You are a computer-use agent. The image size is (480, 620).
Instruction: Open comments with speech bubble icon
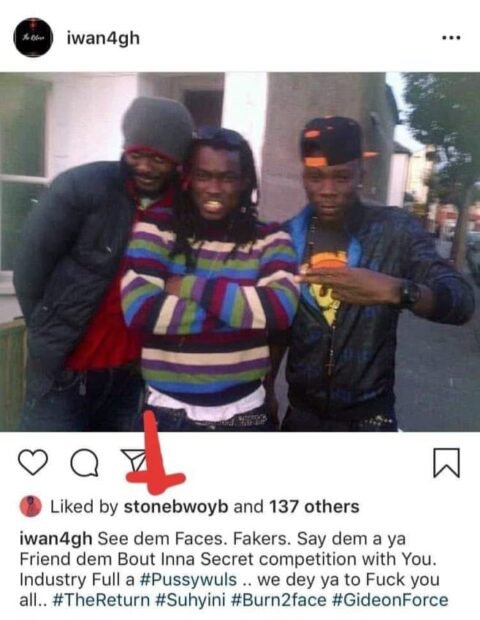[x=84, y=463]
